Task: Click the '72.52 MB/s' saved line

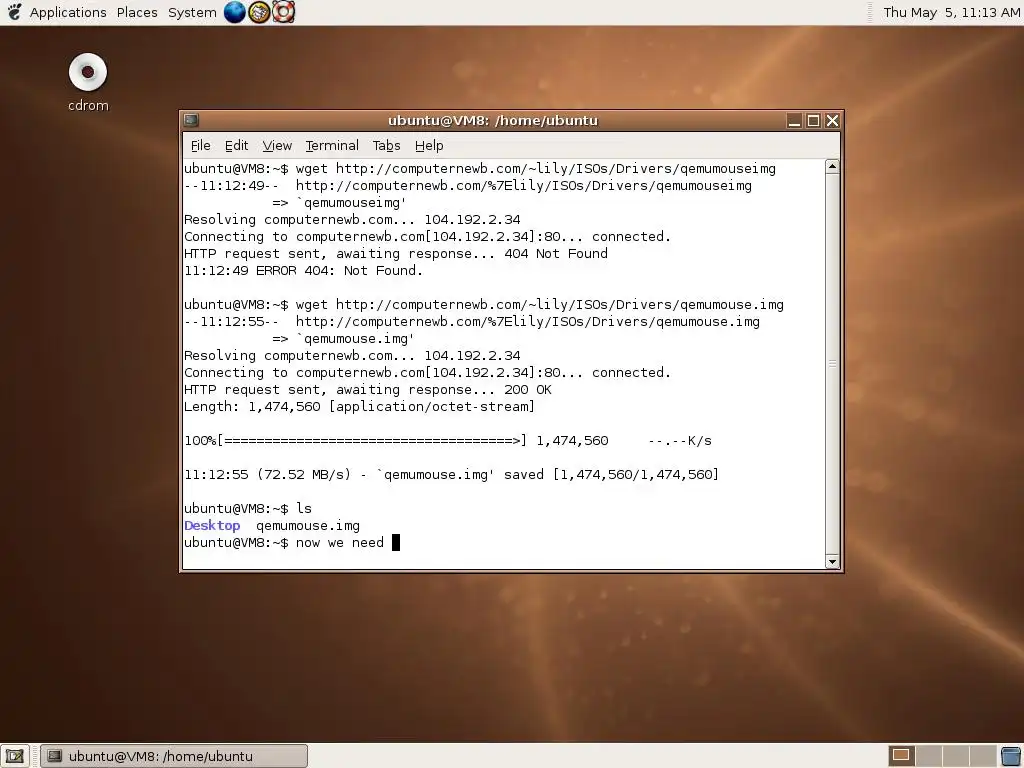Action: pos(451,475)
